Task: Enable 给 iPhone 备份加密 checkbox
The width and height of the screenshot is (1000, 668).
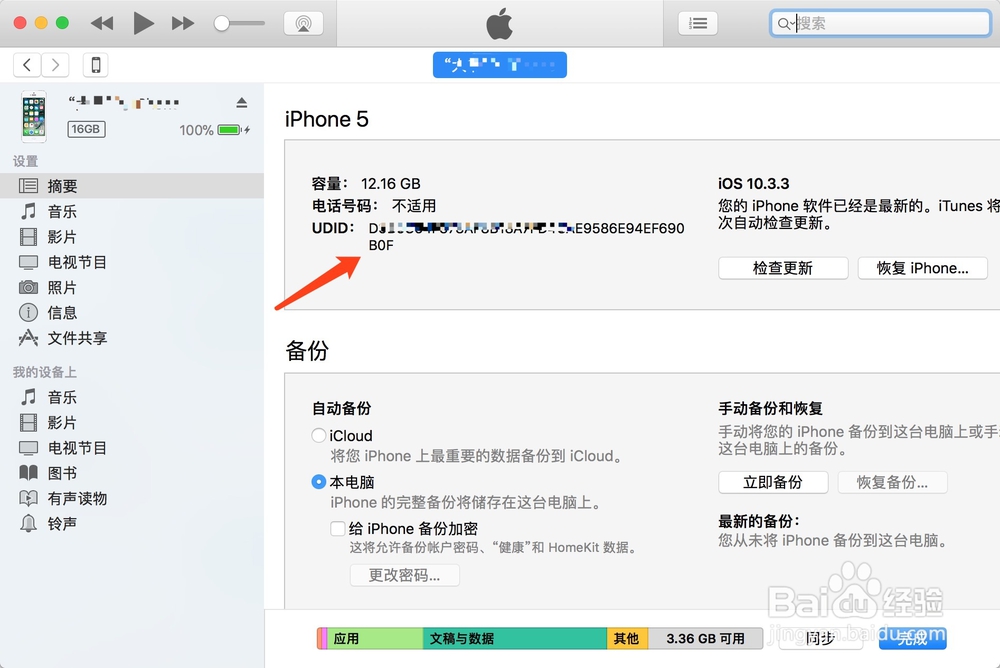Action: coord(338,529)
